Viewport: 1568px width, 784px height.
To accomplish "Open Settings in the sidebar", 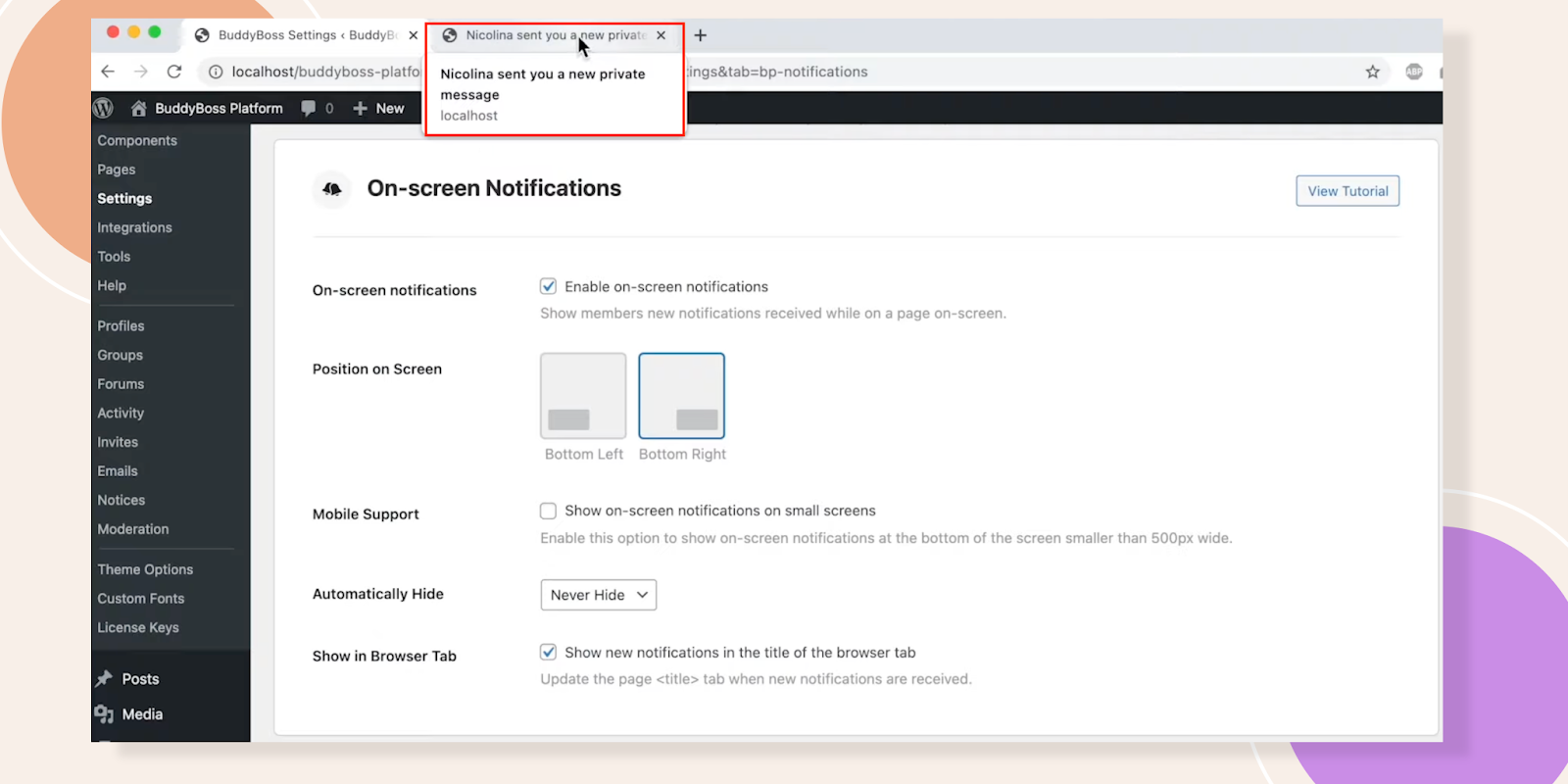I will click(124, 198).
